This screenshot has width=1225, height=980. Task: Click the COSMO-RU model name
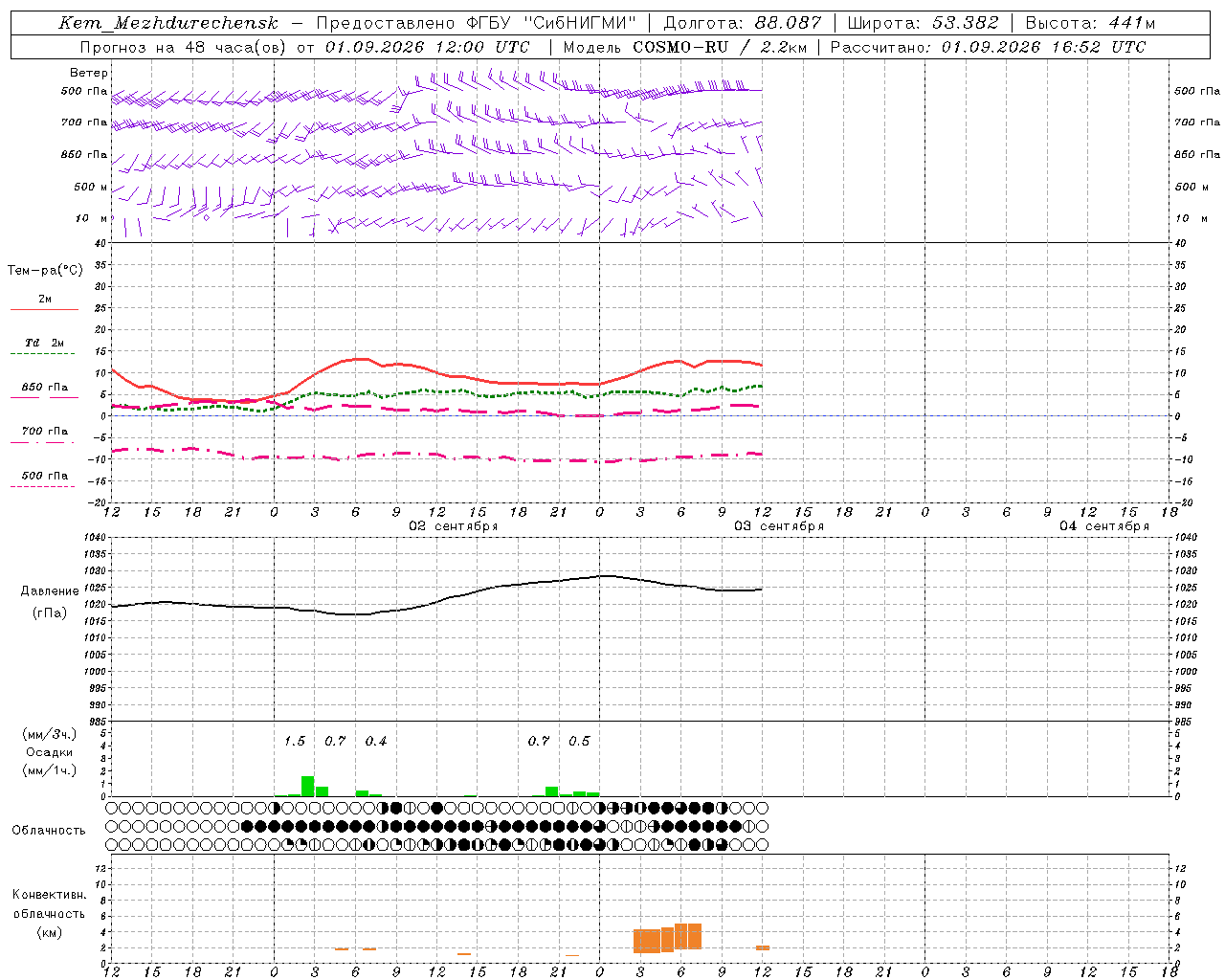pyautogui.click(x=680, y=47)
